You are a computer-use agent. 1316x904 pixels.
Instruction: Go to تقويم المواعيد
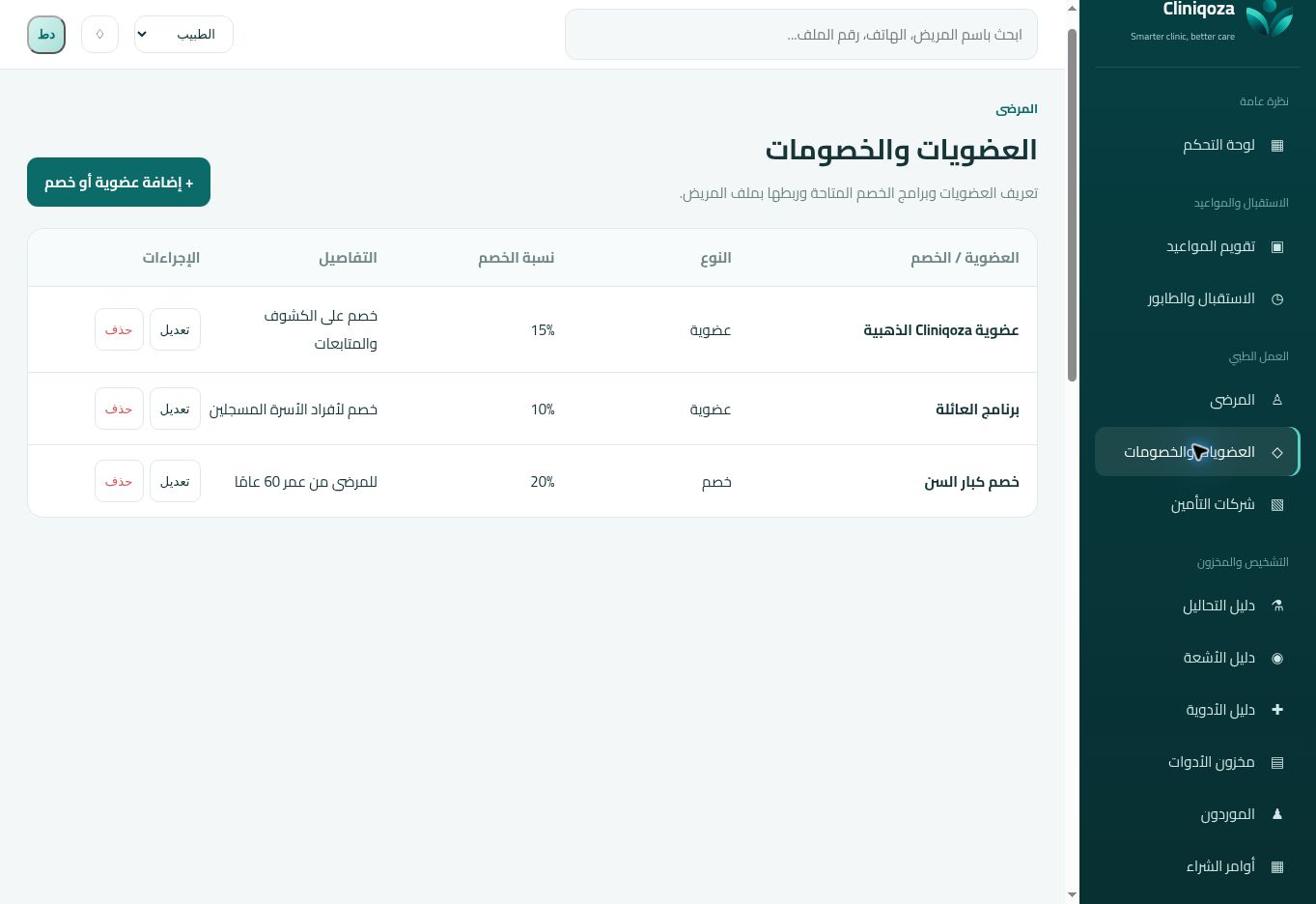pos(1197,246)
